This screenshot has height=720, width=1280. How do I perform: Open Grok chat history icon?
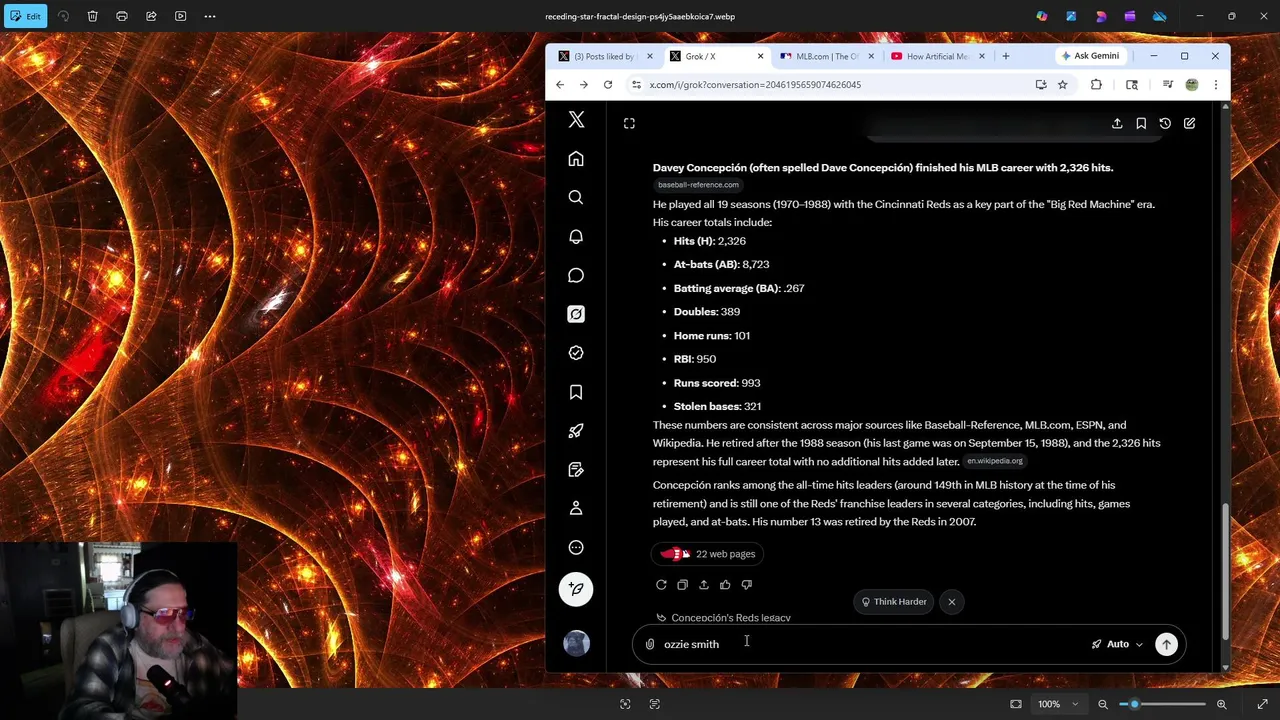(1165, 123)
